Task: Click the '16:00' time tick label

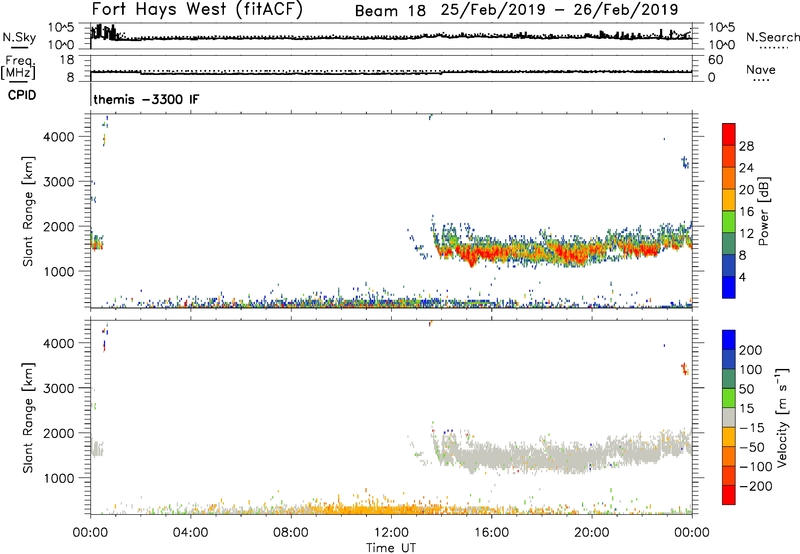Action: tap(491, 532)
